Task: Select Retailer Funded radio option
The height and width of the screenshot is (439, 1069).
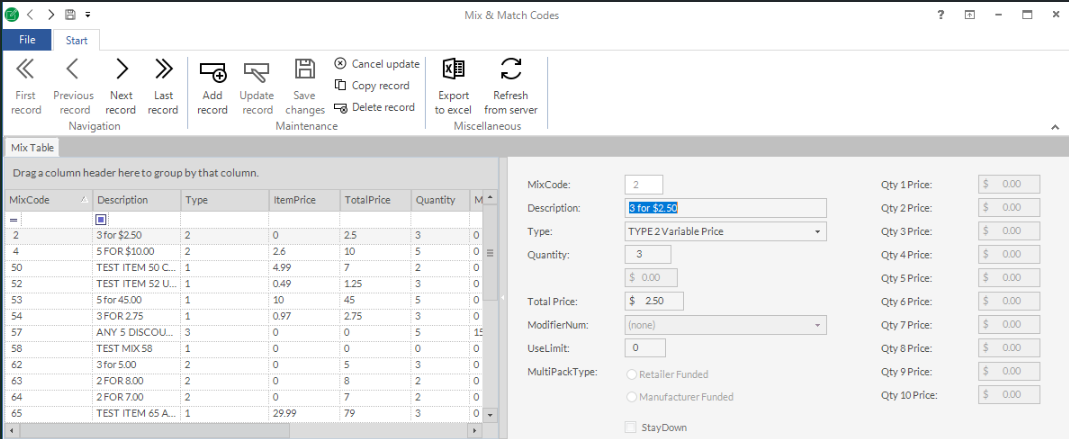Action: point(631,374)
